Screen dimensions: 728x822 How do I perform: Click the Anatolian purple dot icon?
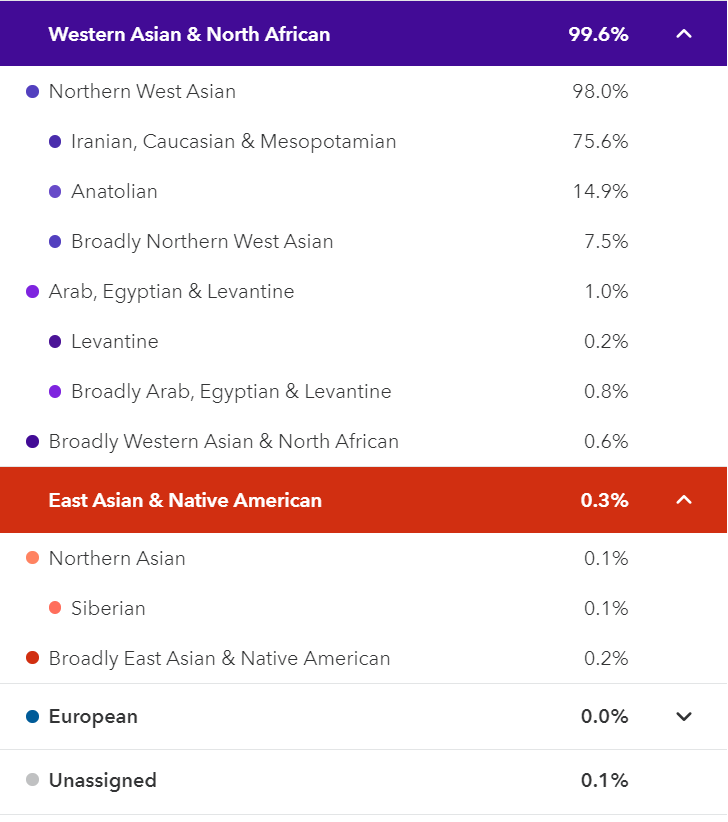click(x=55, y=191)
